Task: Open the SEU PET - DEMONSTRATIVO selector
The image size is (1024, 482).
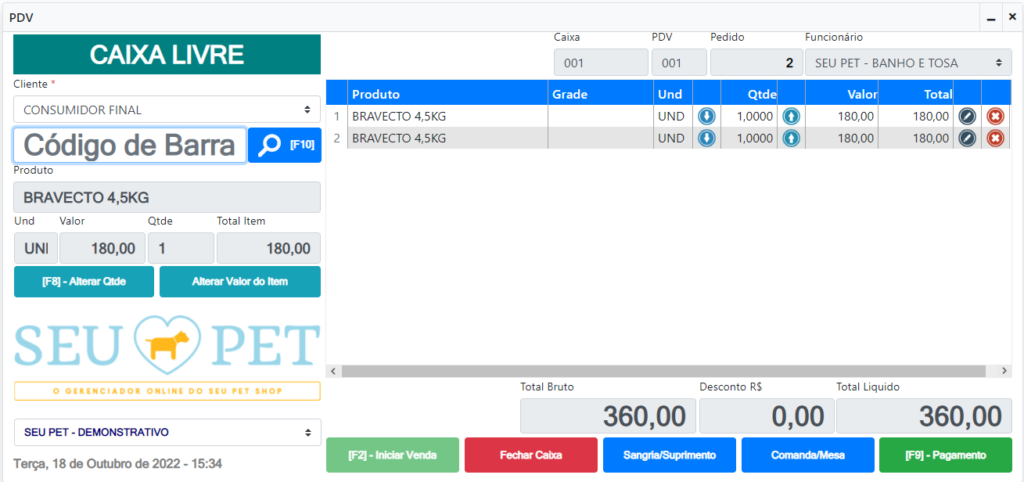Action: [167, 432]
